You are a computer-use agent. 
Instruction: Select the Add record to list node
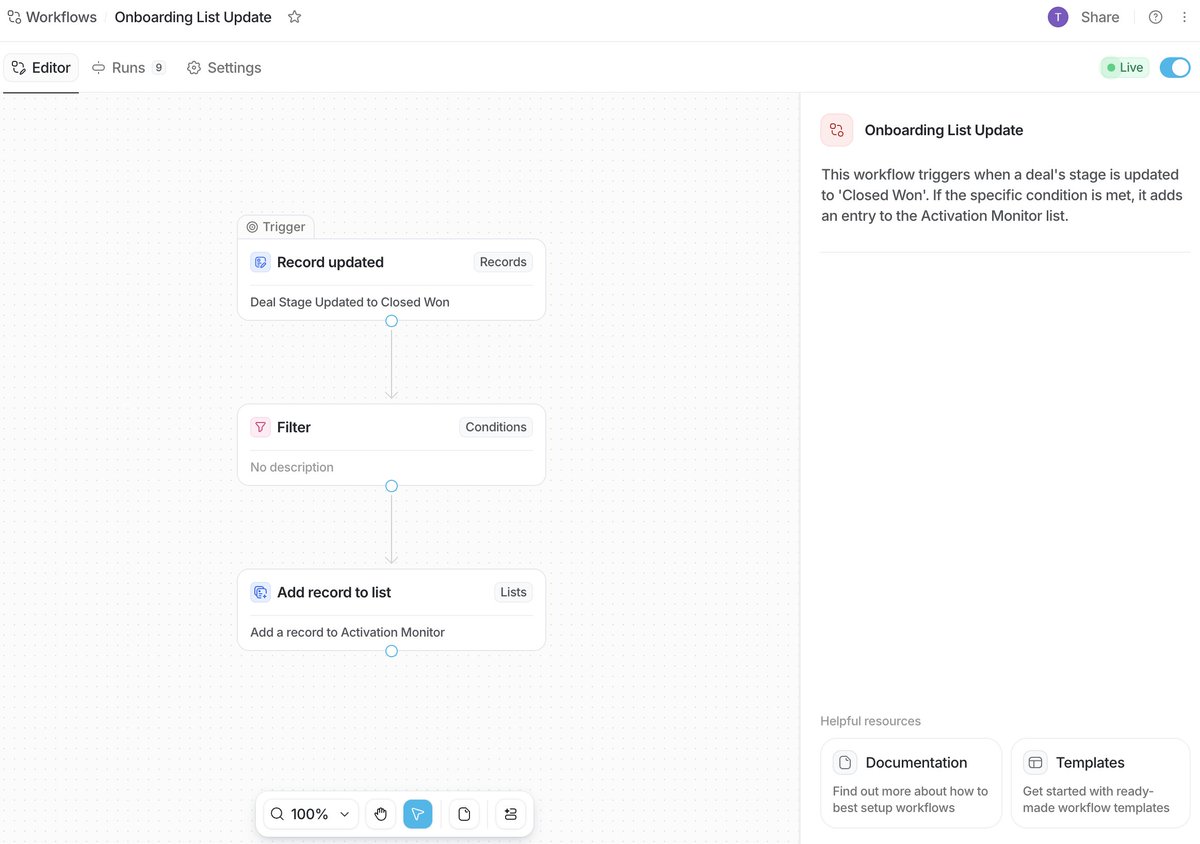coord(391,610)
